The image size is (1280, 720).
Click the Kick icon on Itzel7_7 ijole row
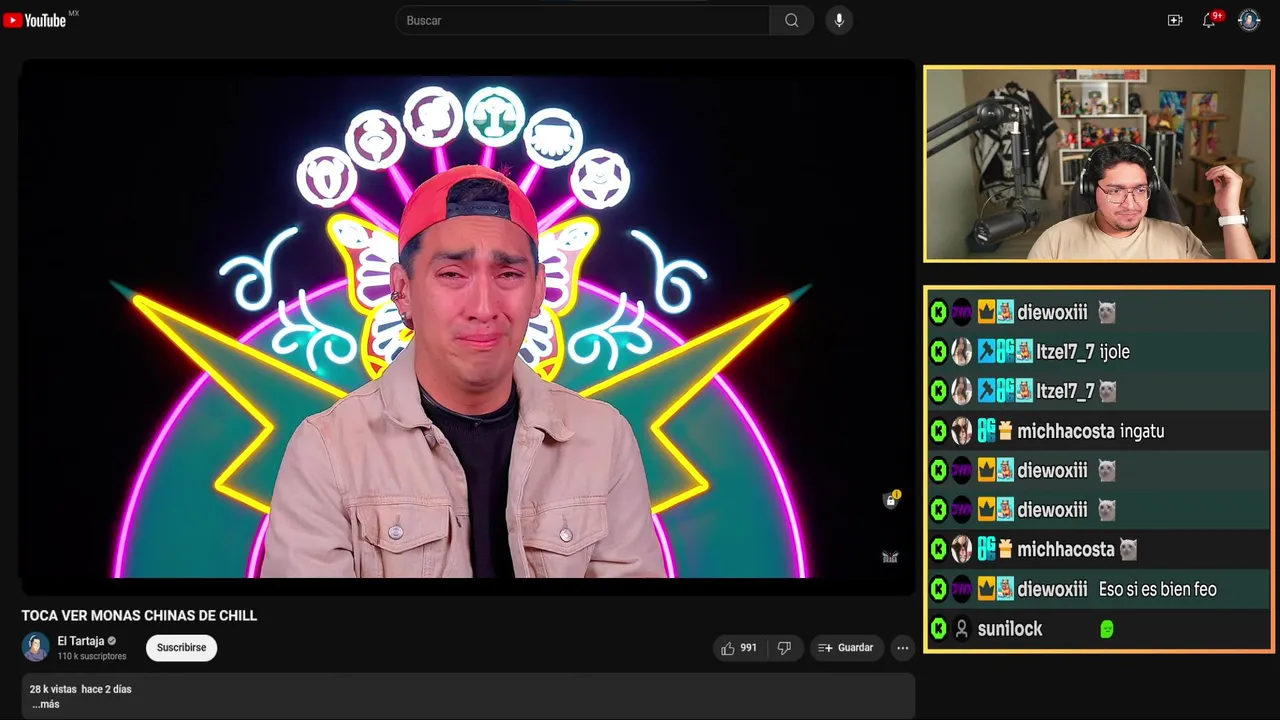938,351
